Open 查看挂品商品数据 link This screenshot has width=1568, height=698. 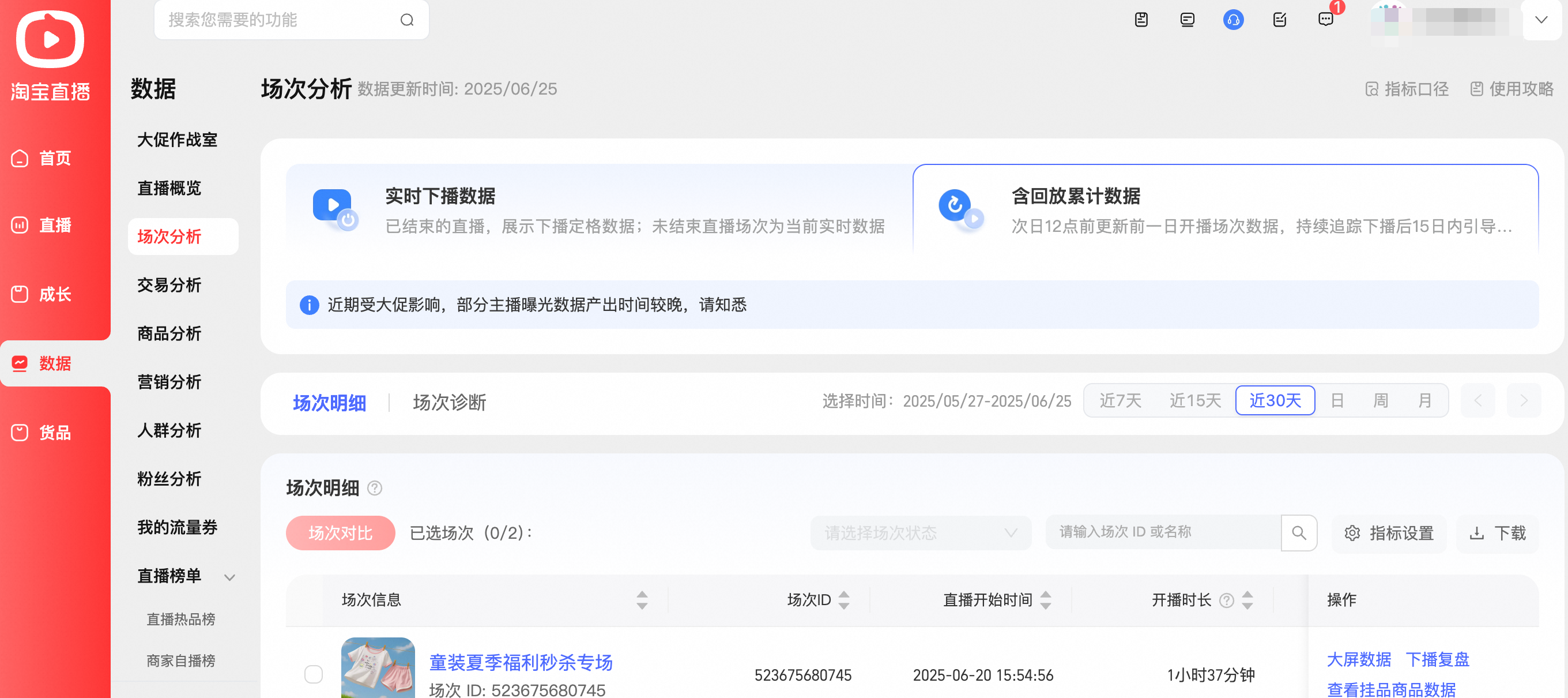tap(1391, 689)
